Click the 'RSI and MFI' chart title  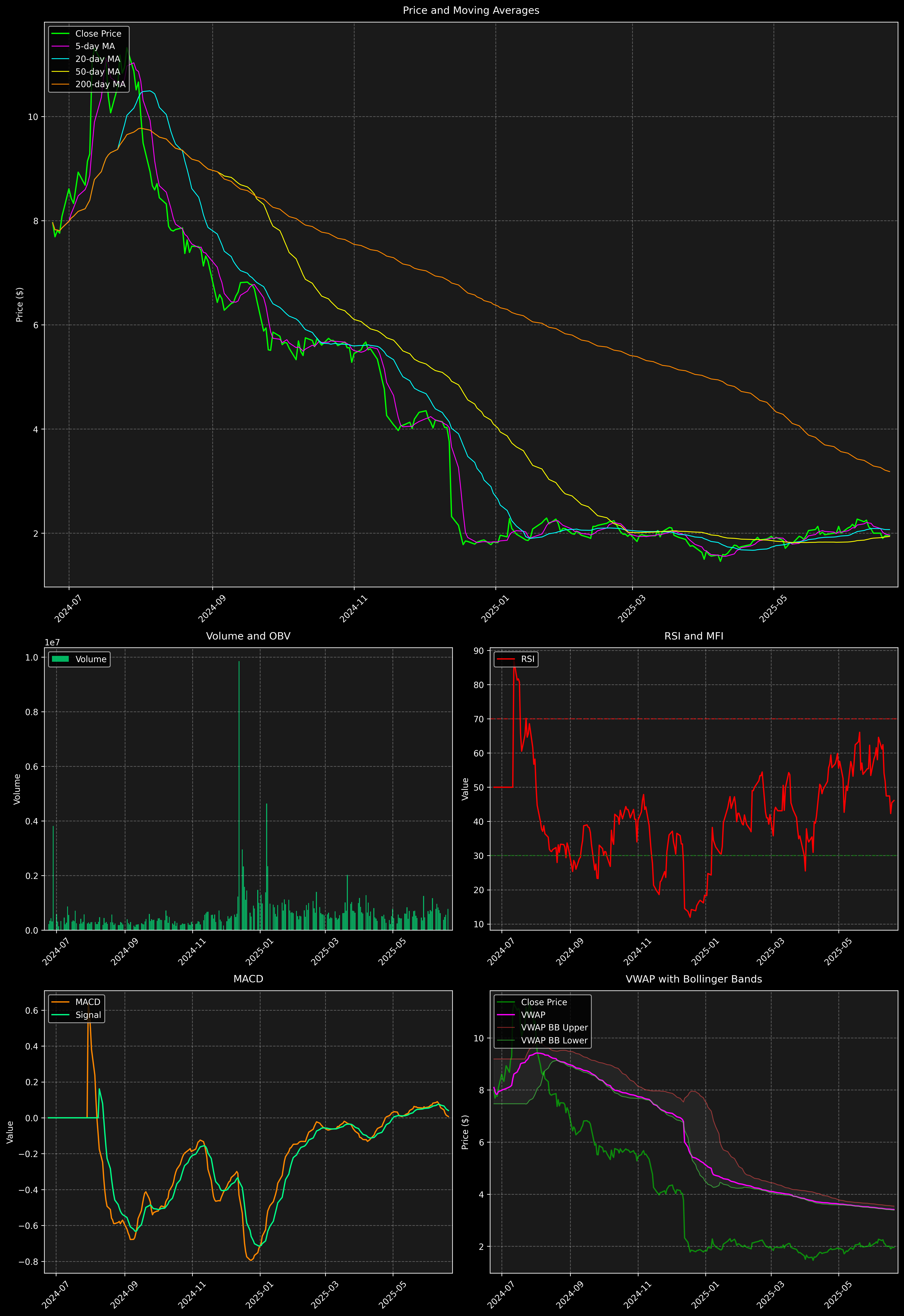coord(694,636)
